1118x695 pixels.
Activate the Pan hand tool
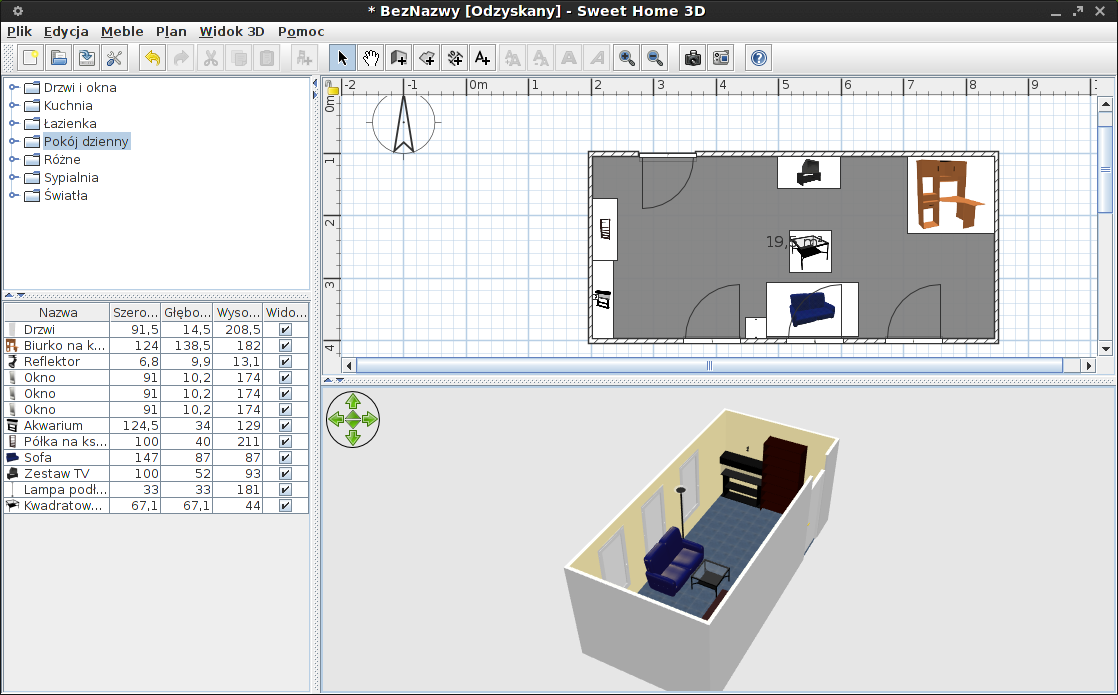click(x=371, y=58)
